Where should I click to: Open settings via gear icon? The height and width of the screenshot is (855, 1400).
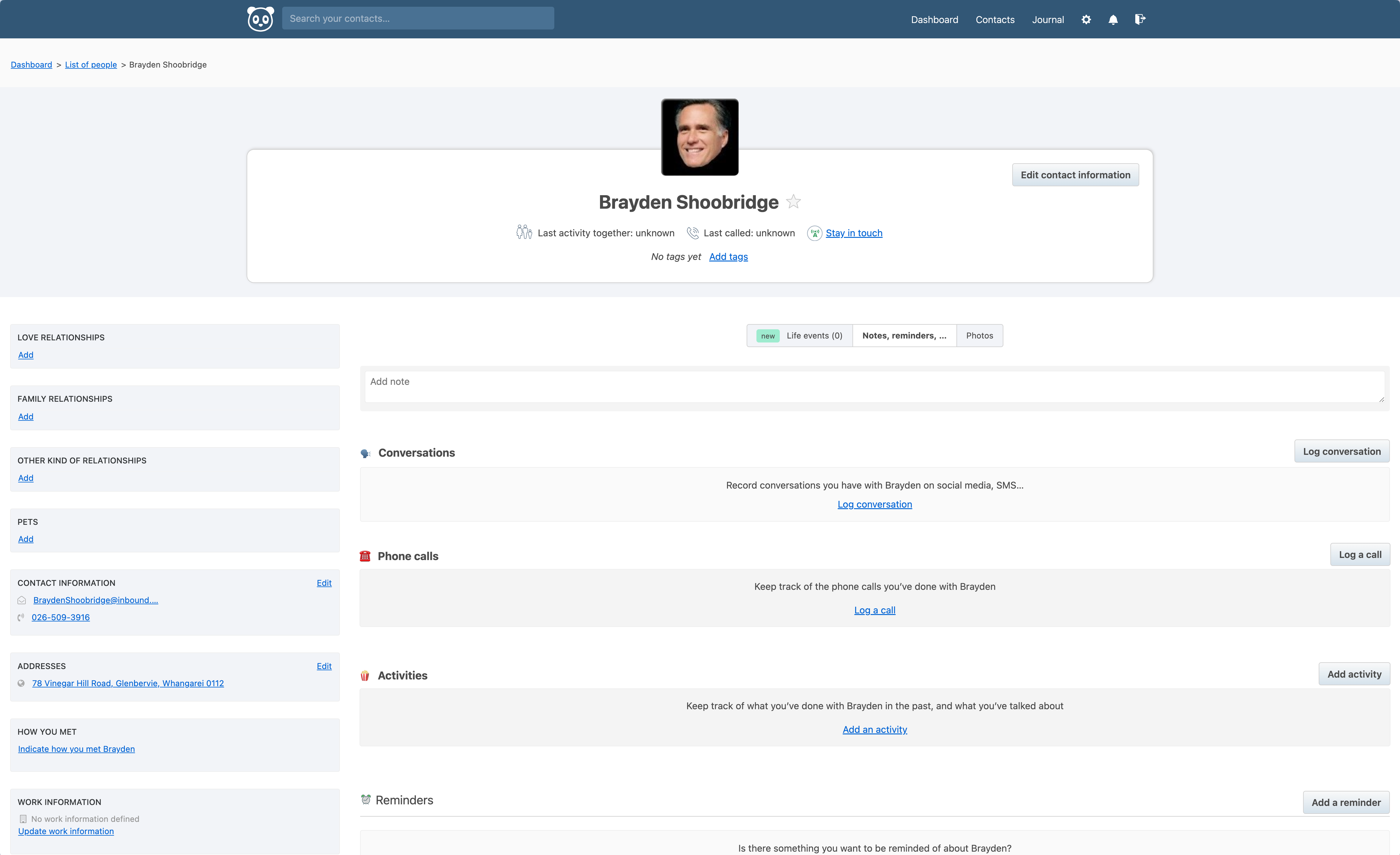(1086, 19)
